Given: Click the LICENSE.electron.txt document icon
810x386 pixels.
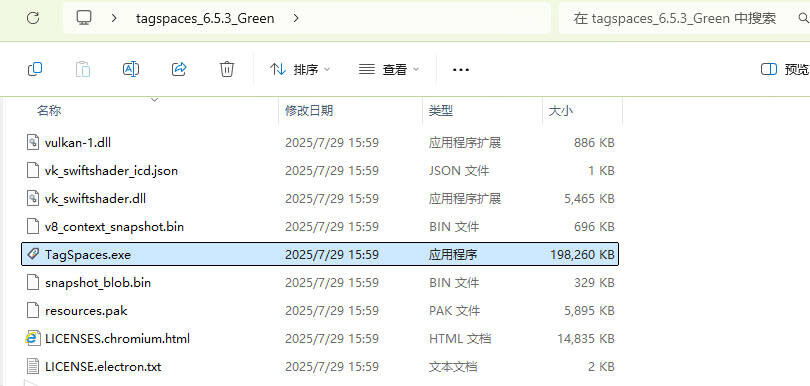Looking at the screenshot, I should [33, 367].
